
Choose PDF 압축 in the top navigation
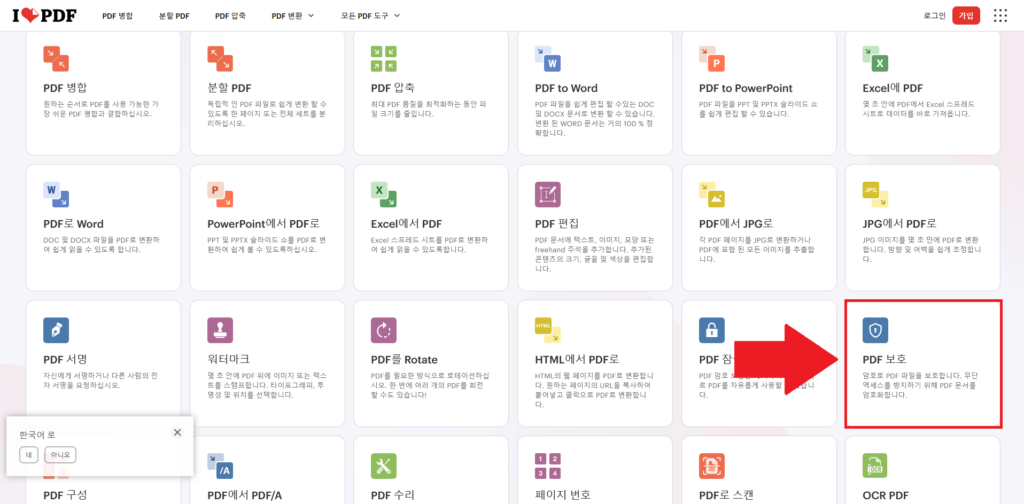click(x=231, y=16)
